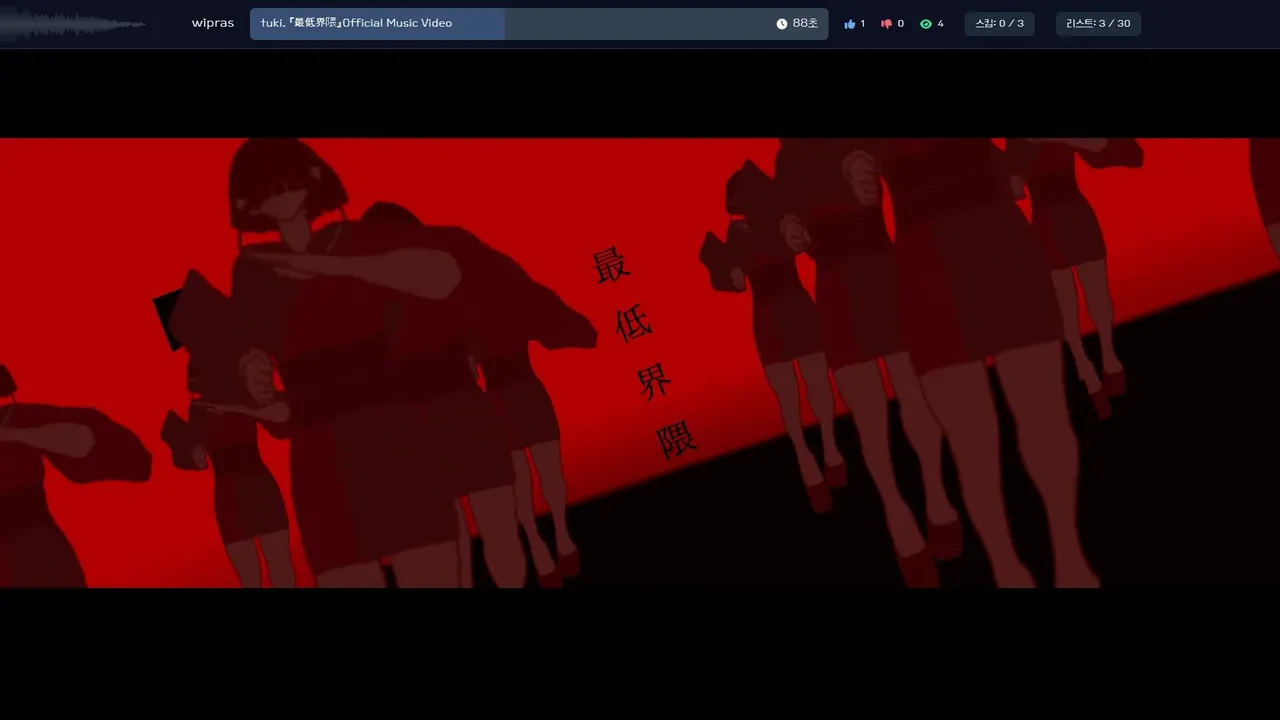
Task: Click the wipras username
Action: [213, 23]
